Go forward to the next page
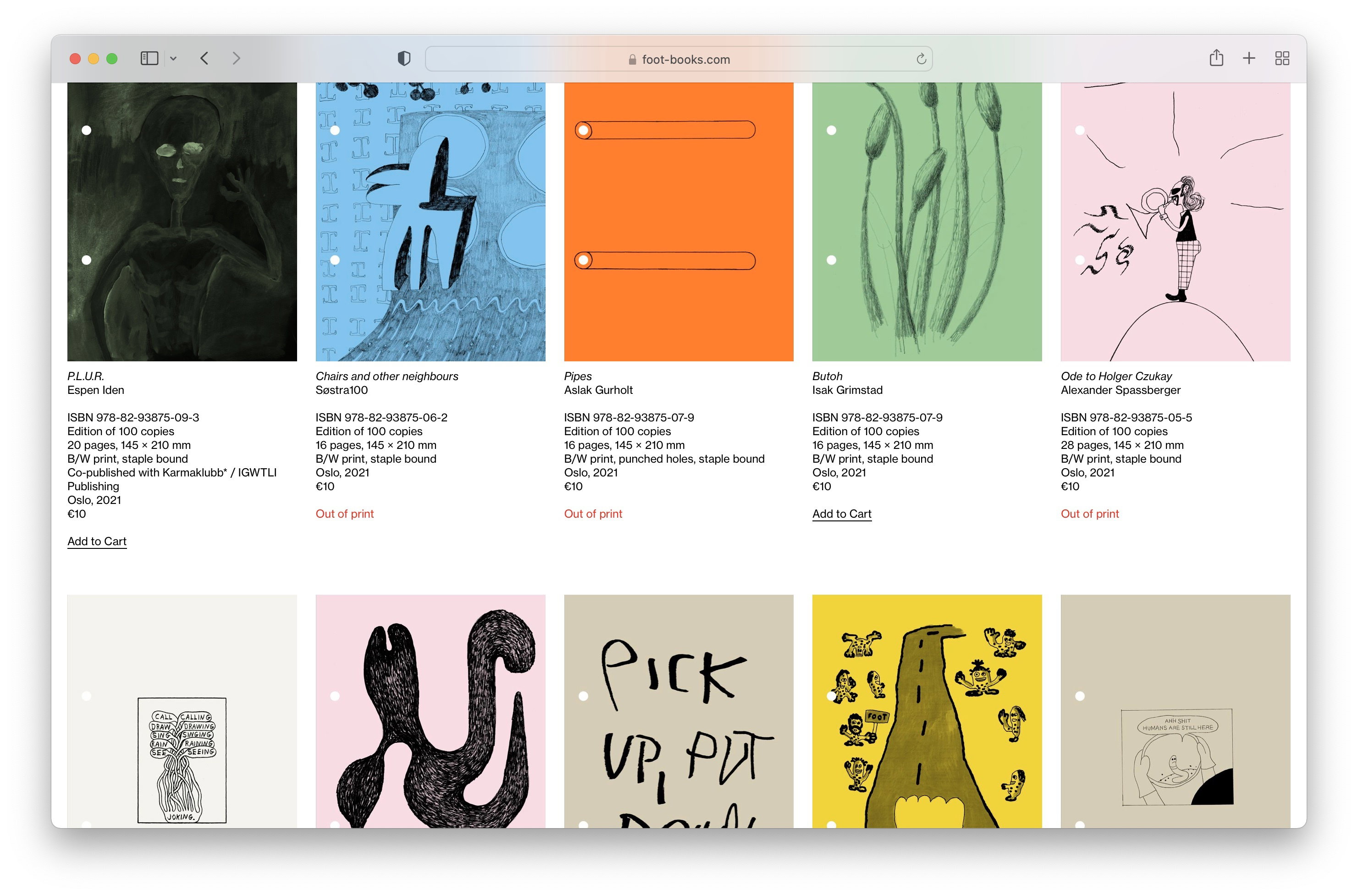This screenshot has width=1358, height=896. pyautogui.click(x=236, y=58)
